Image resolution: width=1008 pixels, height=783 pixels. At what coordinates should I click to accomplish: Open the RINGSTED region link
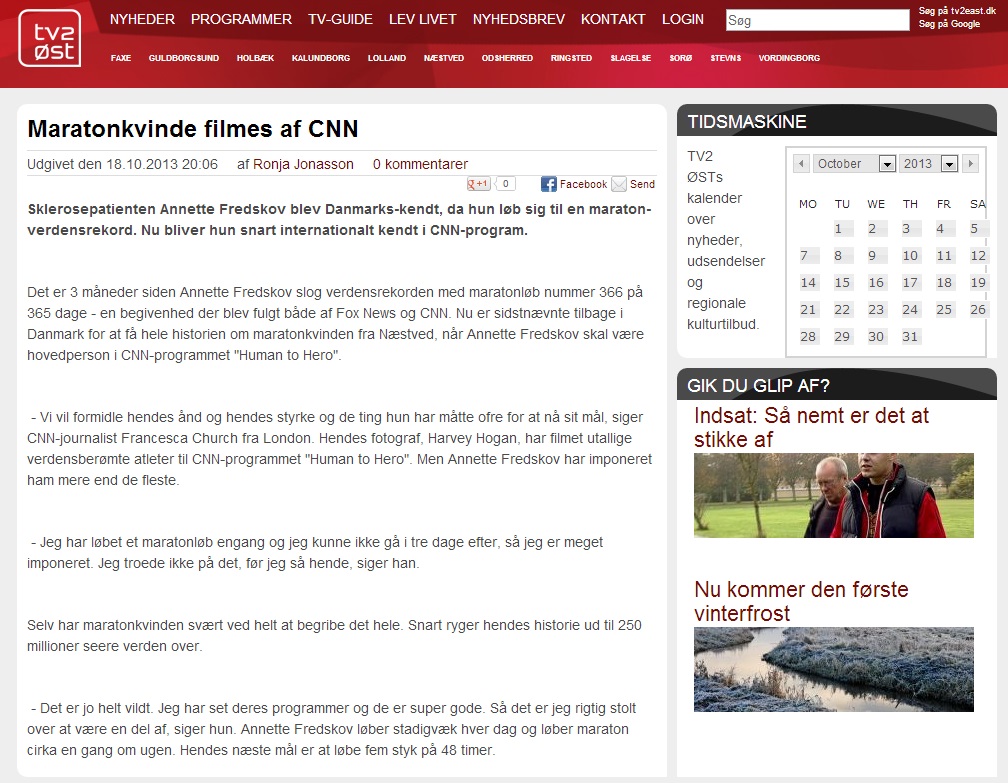pyautogui.click(x=571, y=58)
